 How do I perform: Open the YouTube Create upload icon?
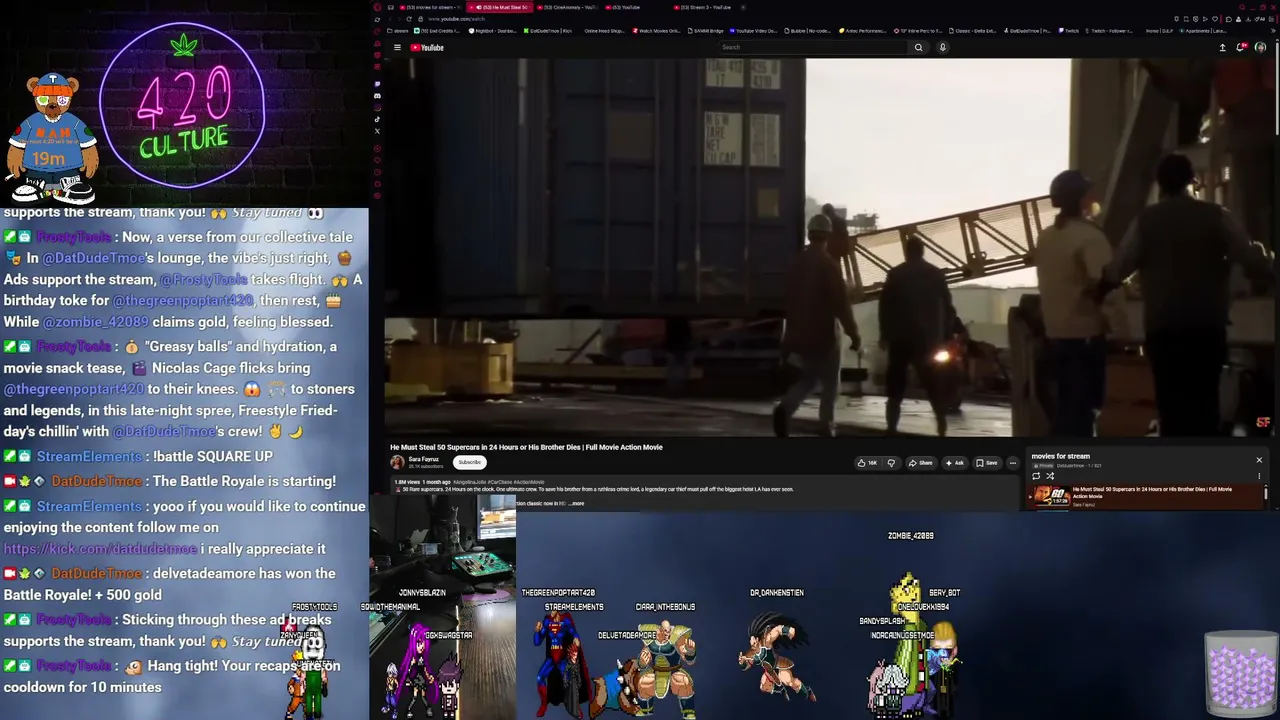pyautogui.click(x=1222, y=47)
